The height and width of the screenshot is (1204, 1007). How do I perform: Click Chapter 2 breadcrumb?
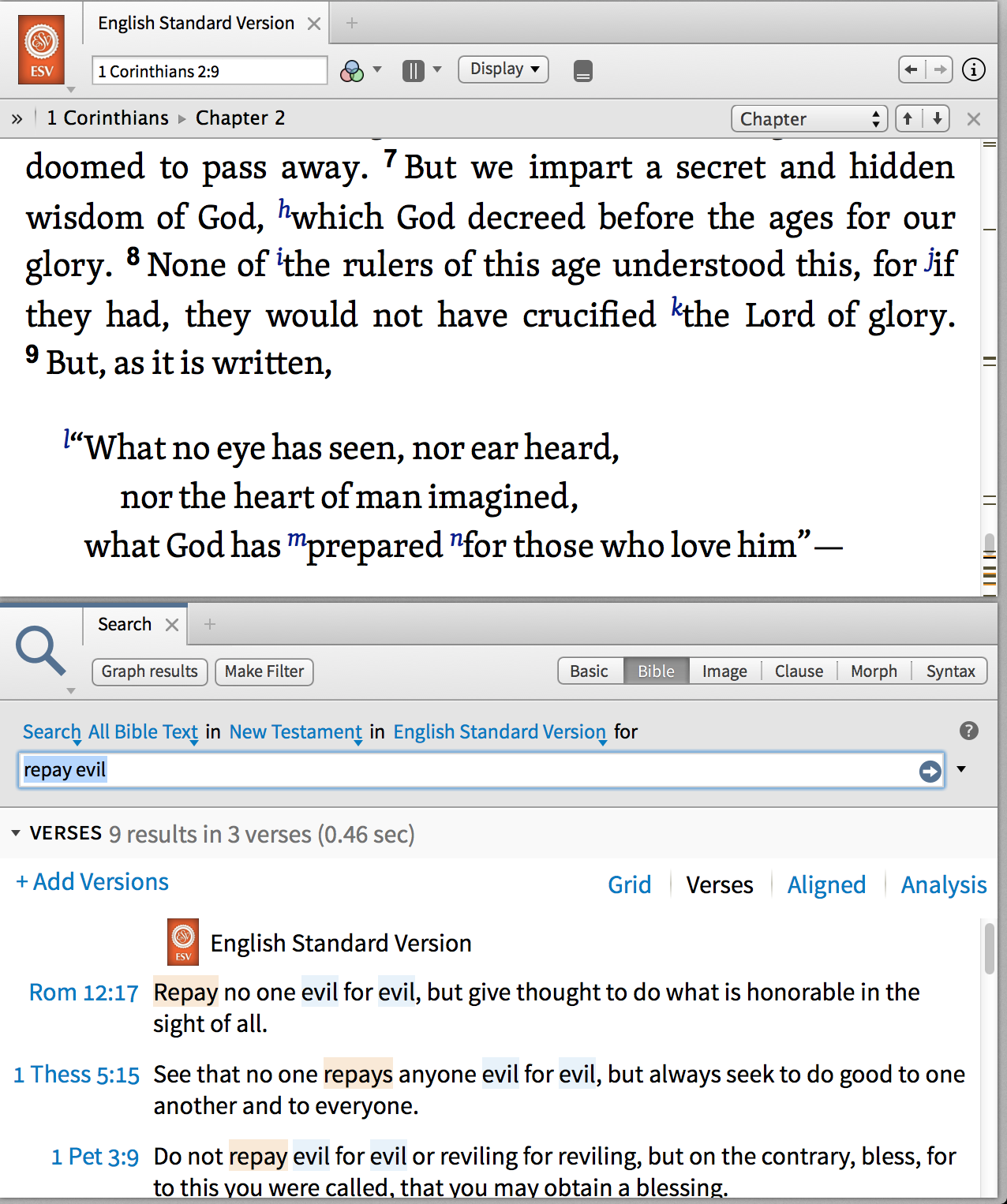tap(240, 118)
